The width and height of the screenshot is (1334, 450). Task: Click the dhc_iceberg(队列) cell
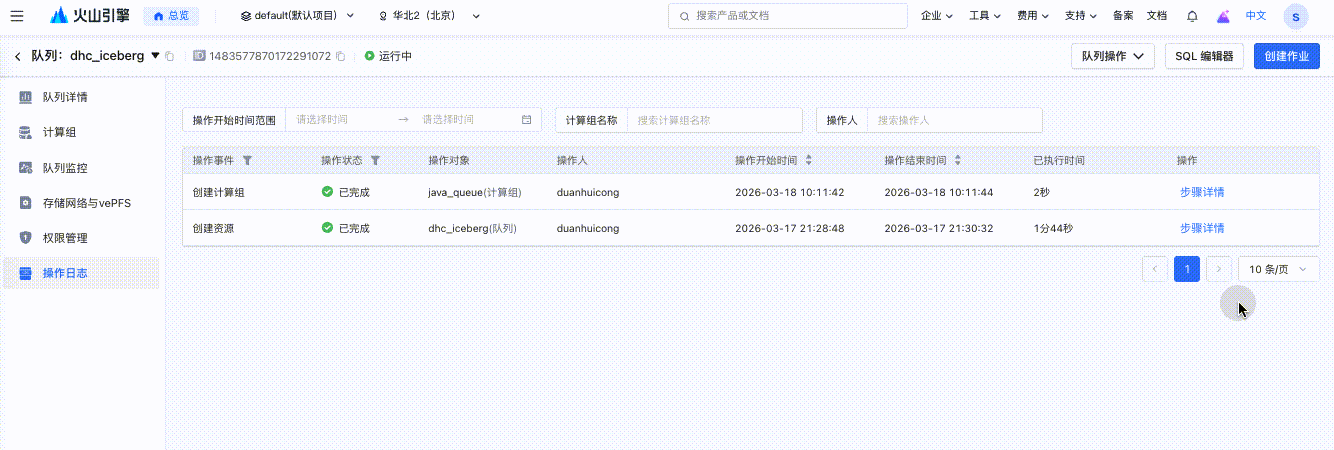pyautogui.click(x=473, y=228)
